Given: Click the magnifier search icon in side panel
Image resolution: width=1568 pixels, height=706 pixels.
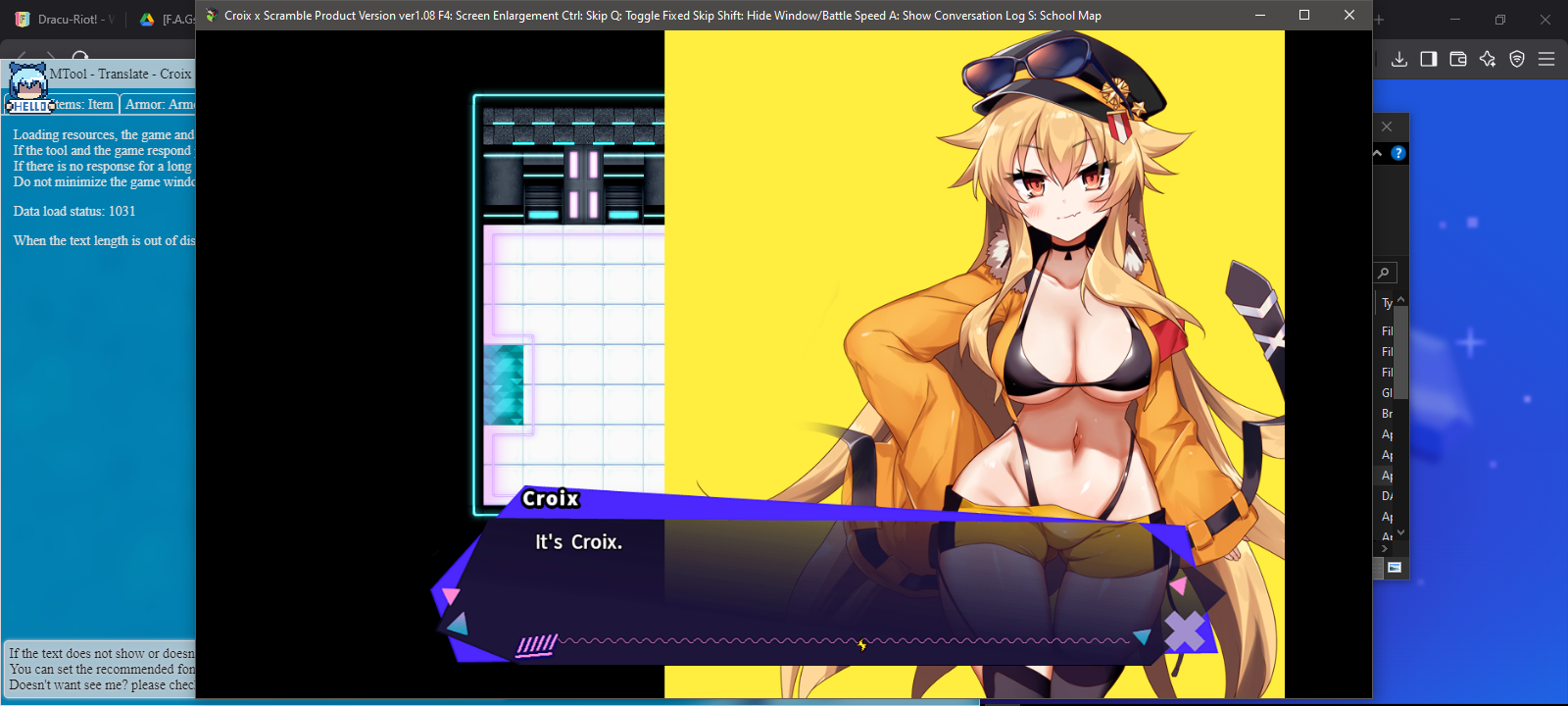Looking at the screenshot, I should pyautogui.click(x=1384, y=273).
